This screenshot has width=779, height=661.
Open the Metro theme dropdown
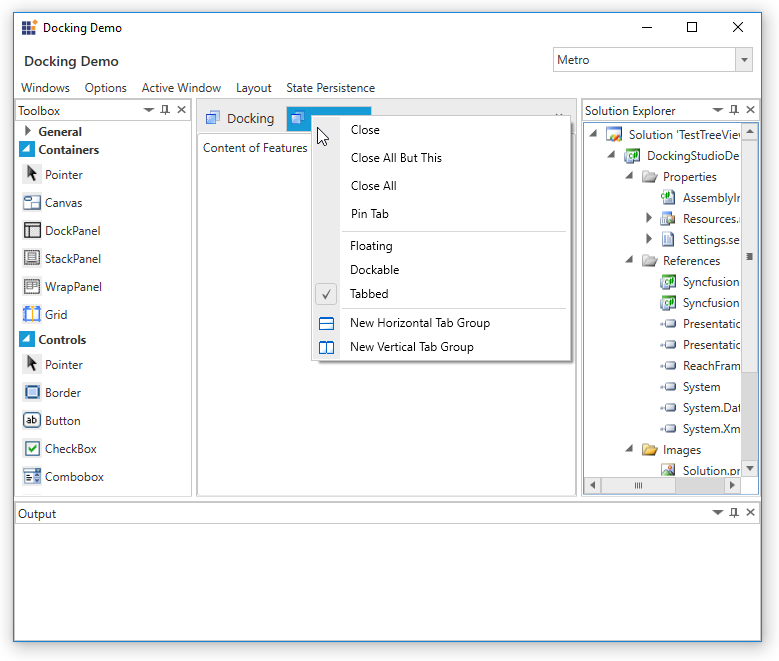click(x=743, y=60)
